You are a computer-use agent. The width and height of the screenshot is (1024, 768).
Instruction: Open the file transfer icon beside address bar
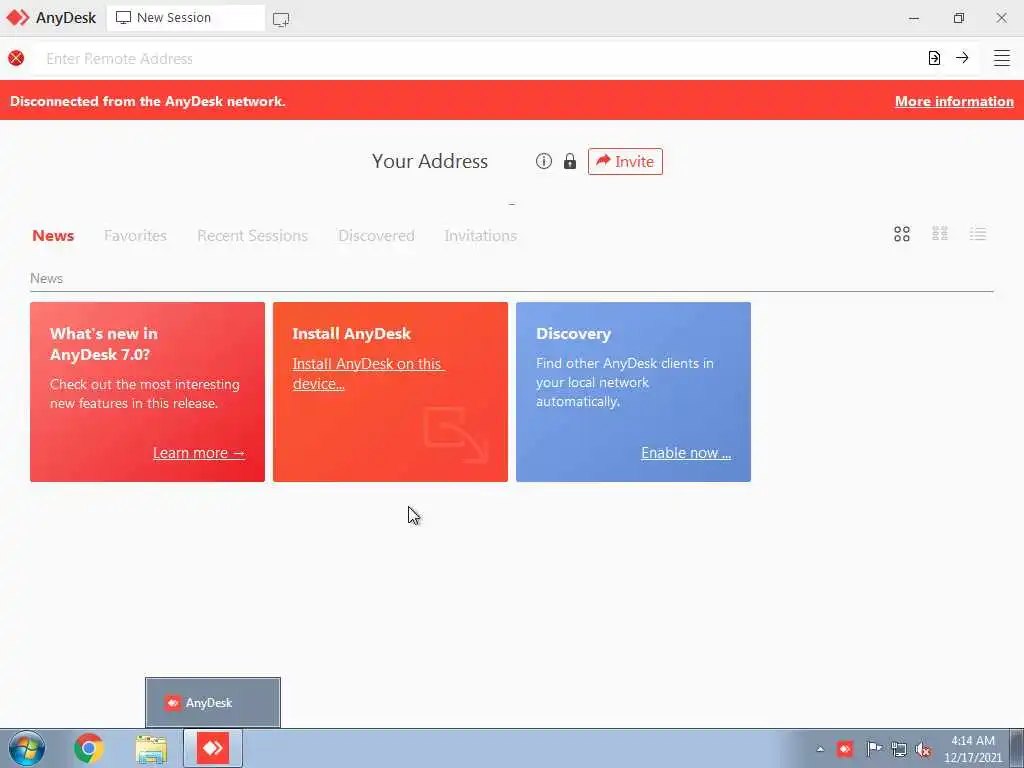click(935, 58)
